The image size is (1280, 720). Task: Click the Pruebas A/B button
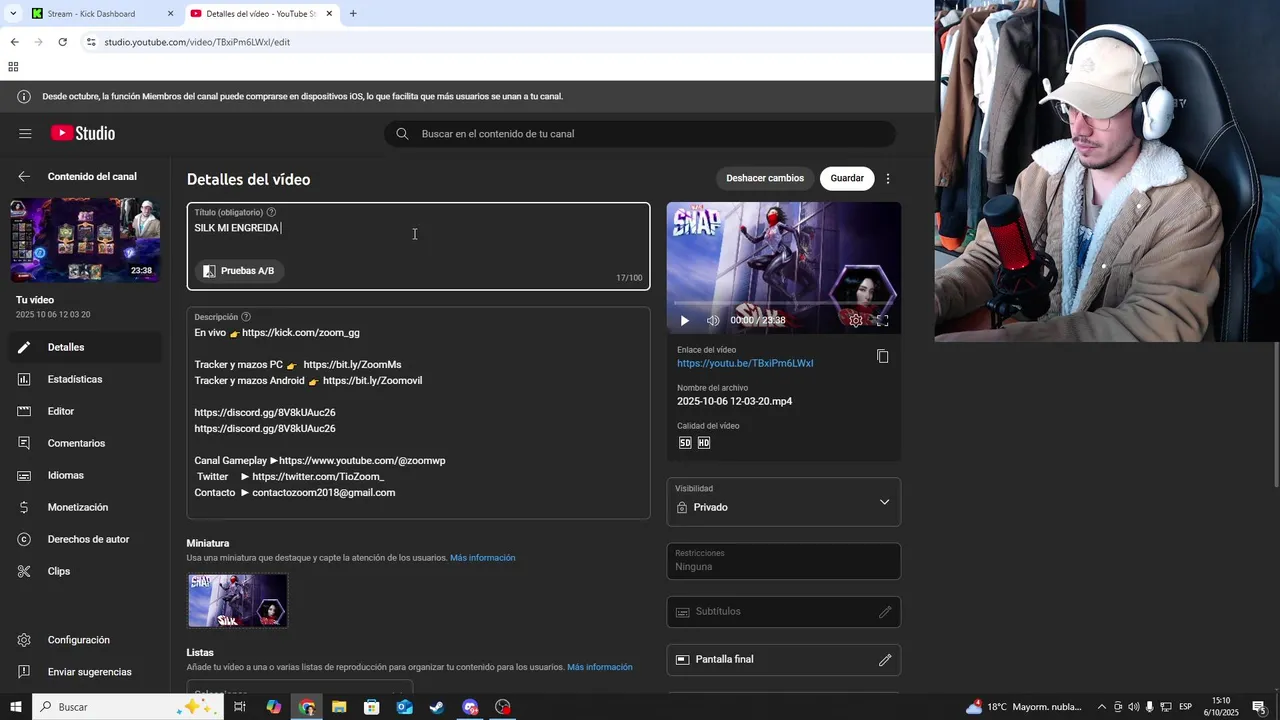(x=238, y=271)
